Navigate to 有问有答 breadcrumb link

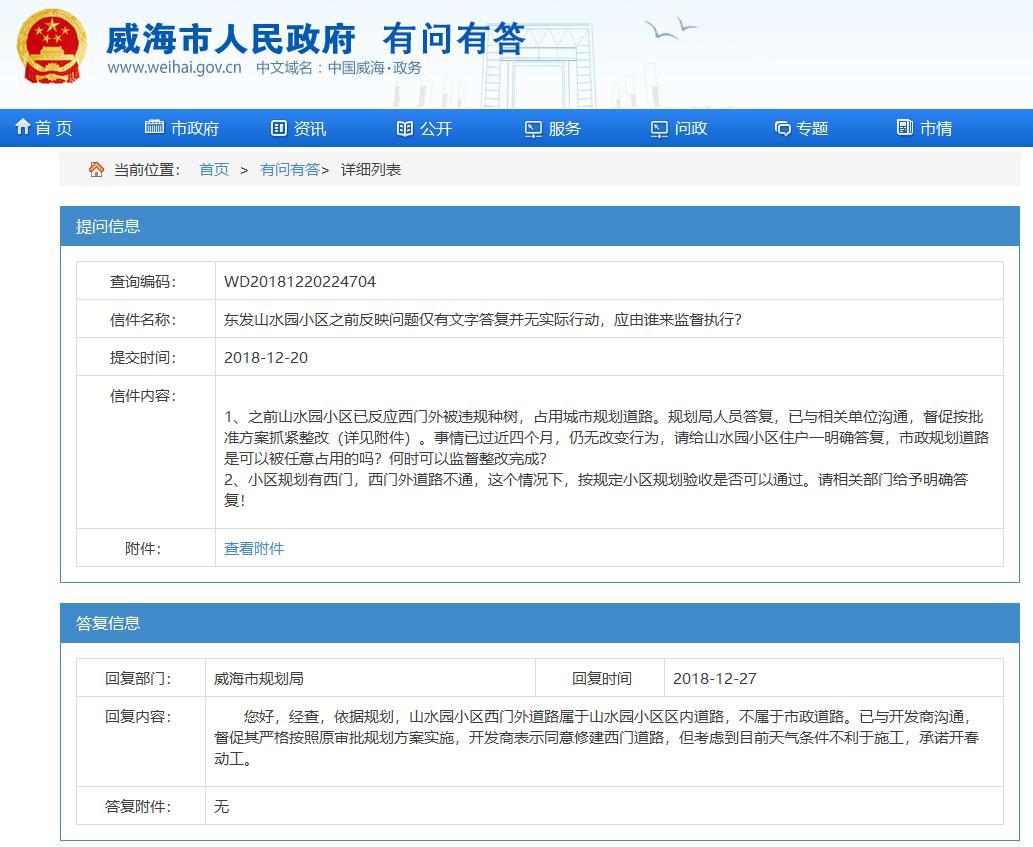(290, 170)
